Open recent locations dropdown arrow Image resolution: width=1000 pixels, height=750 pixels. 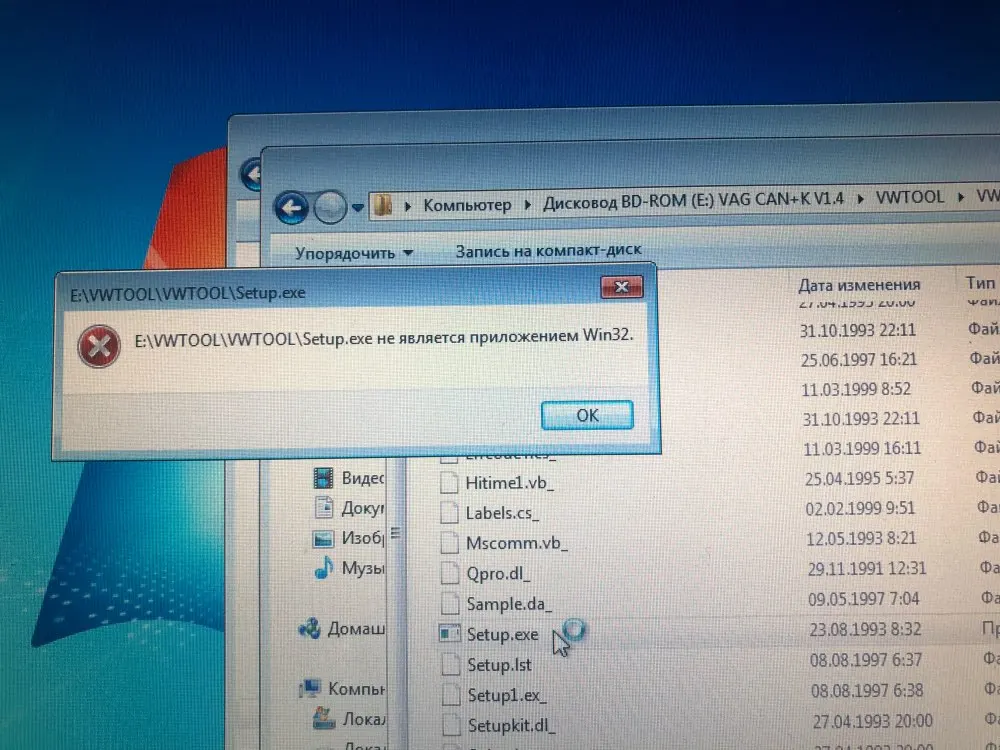click(358, 207)
